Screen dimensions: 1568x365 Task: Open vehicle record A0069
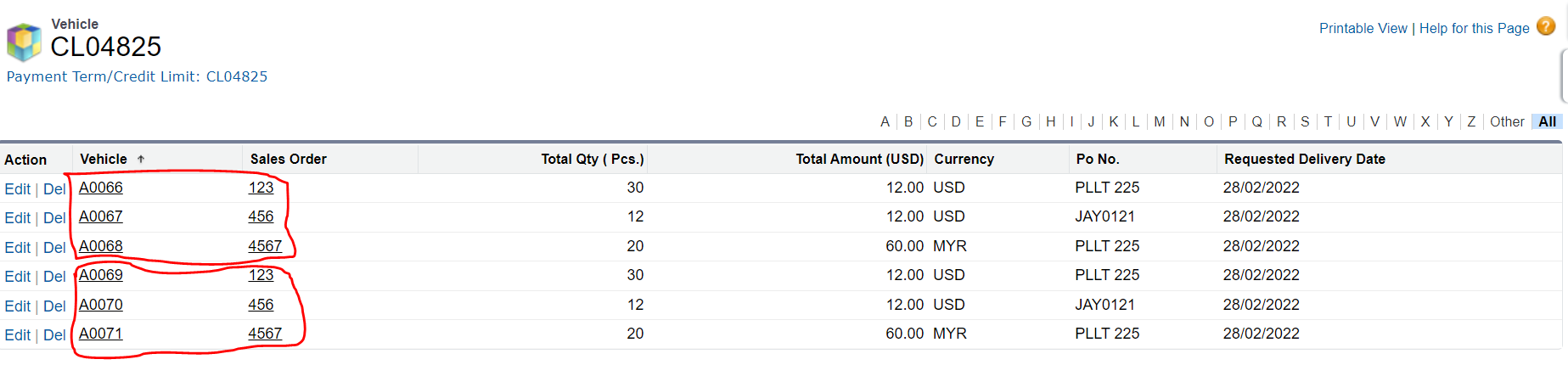pos(101,275)
